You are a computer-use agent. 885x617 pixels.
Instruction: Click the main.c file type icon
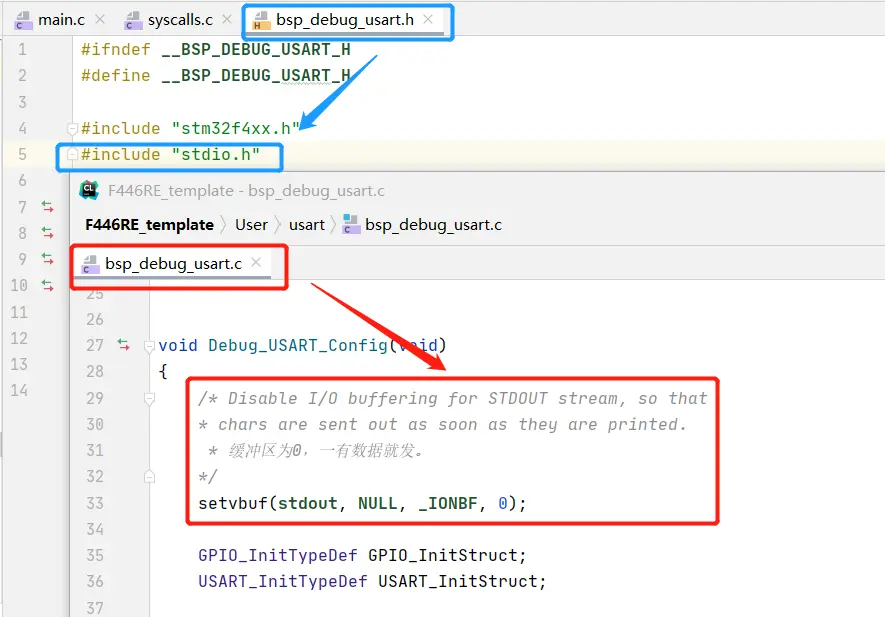[x=24, y=21]
